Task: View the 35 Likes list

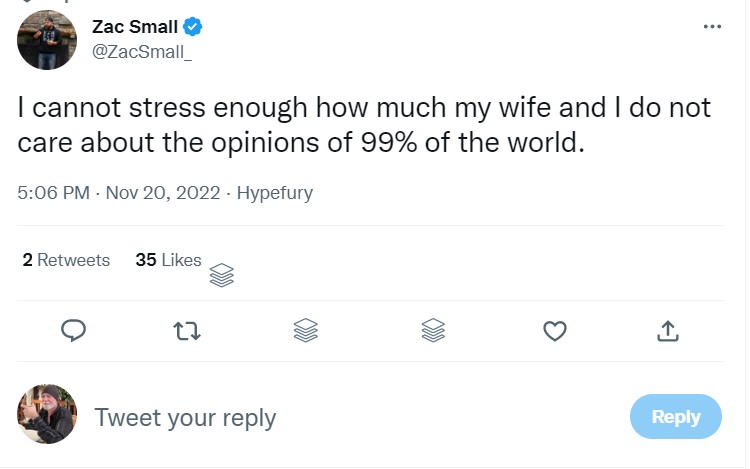Action: coord(168,260)
